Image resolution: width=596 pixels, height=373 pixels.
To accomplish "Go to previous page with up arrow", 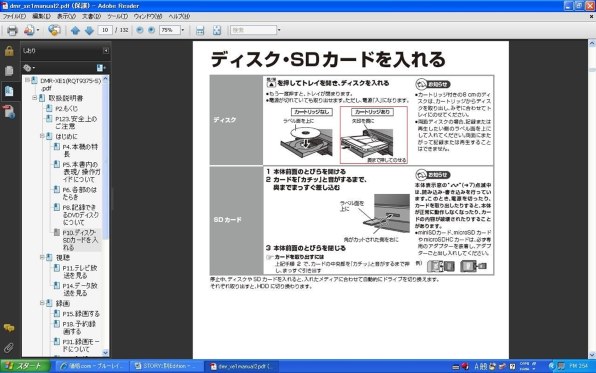I will [x=75, y=30].
